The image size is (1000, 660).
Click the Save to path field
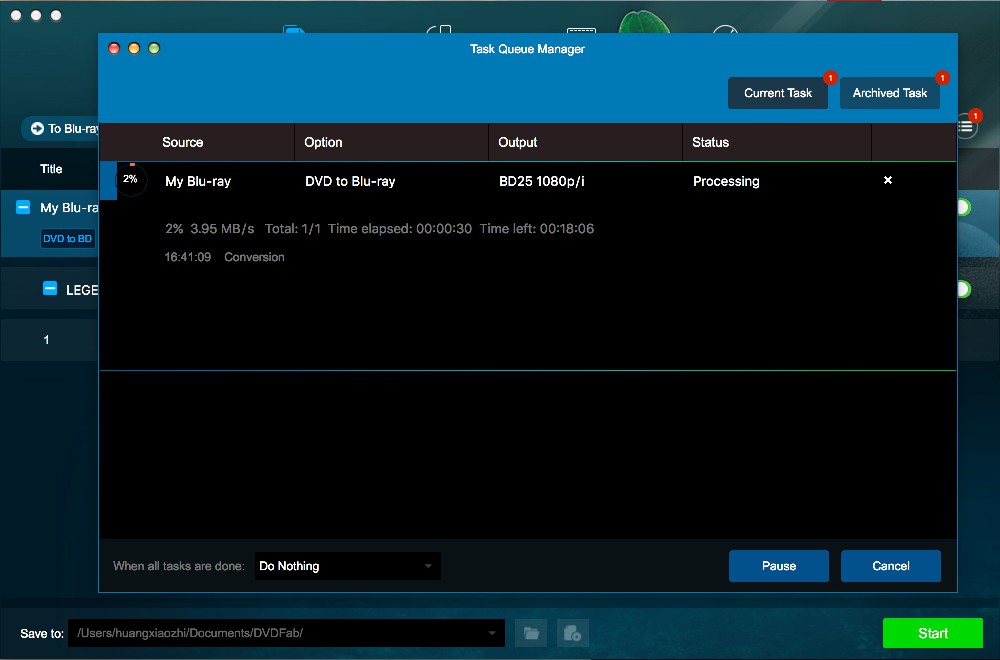click(x=286, y=633)
